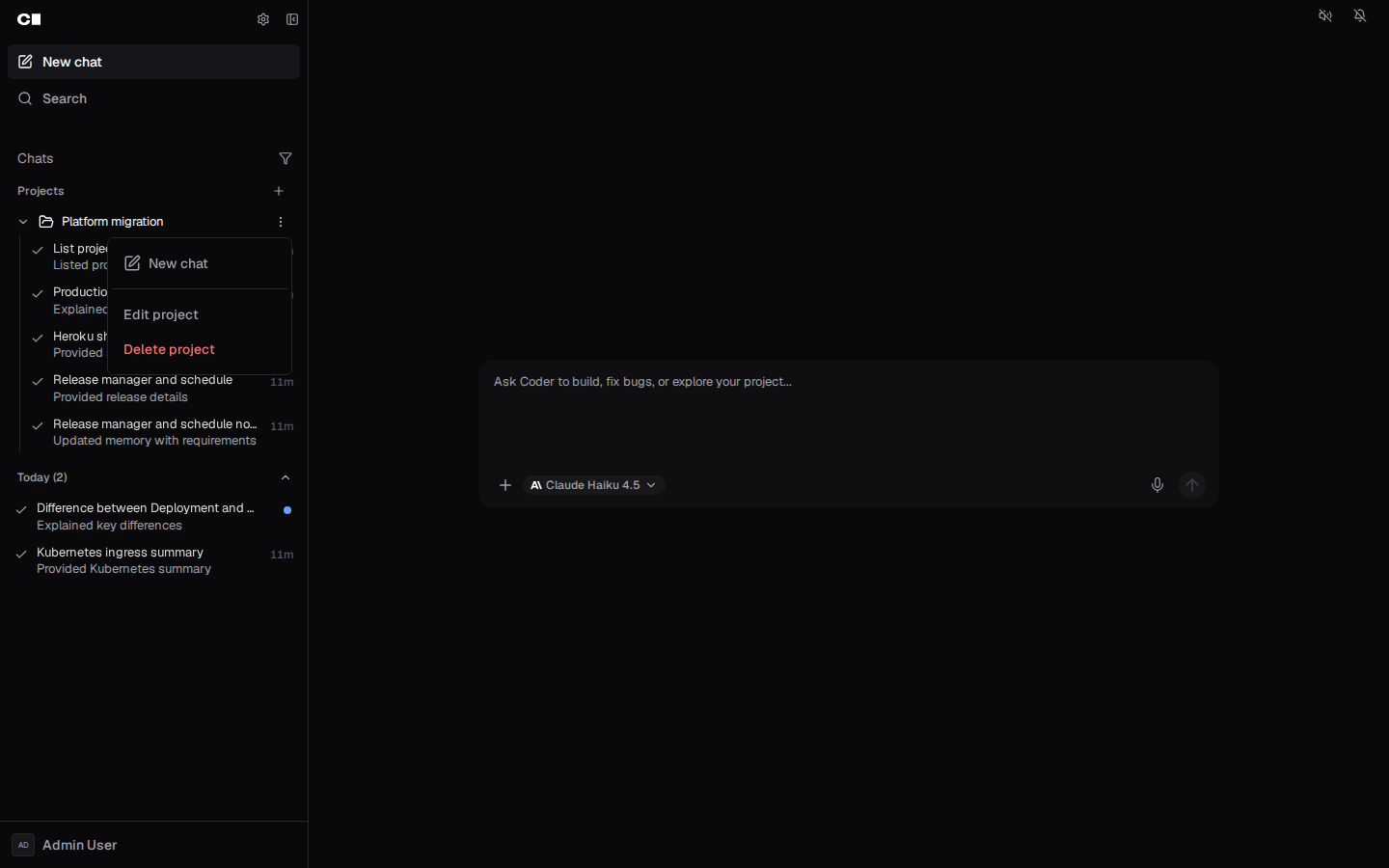The image size is (1389, 868).
Task: Click Admin User avatar badge
Action: [x=23, y=845]
